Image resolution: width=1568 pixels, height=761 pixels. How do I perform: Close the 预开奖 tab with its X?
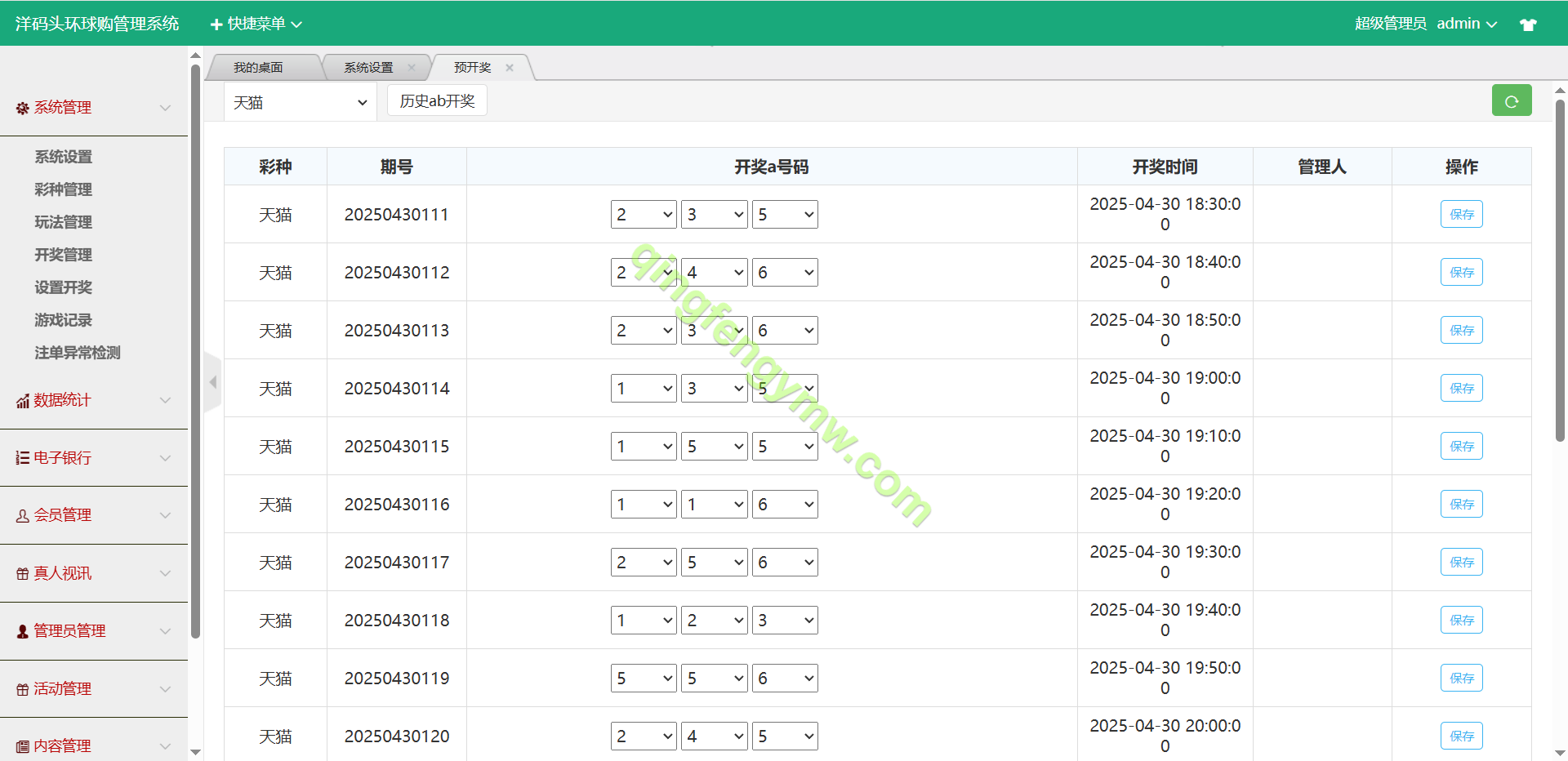coord(510,68)
